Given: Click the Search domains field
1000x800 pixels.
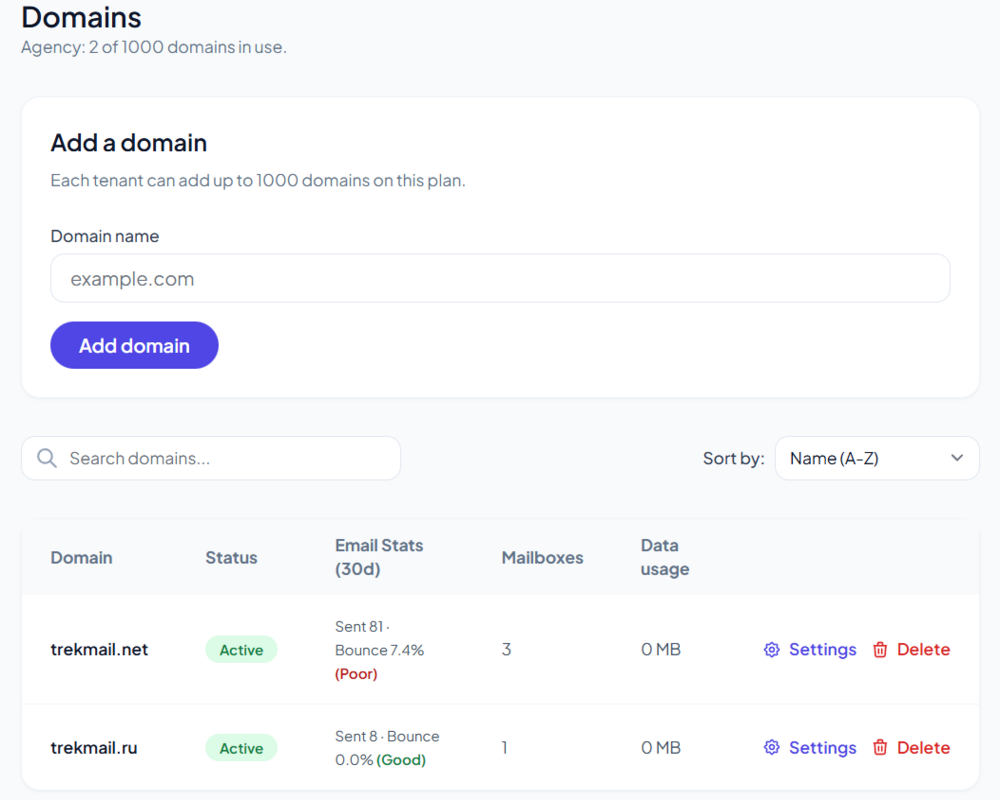Looking at the screenshot, I should pyautogui.click(x=210, y=457).
